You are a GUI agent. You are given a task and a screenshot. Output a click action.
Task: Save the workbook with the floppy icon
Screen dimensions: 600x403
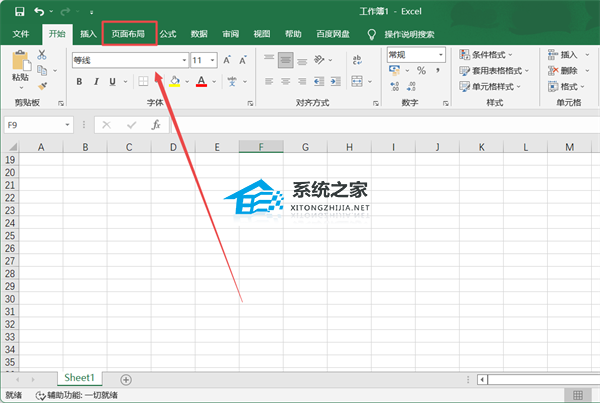[x=20, y=11]
